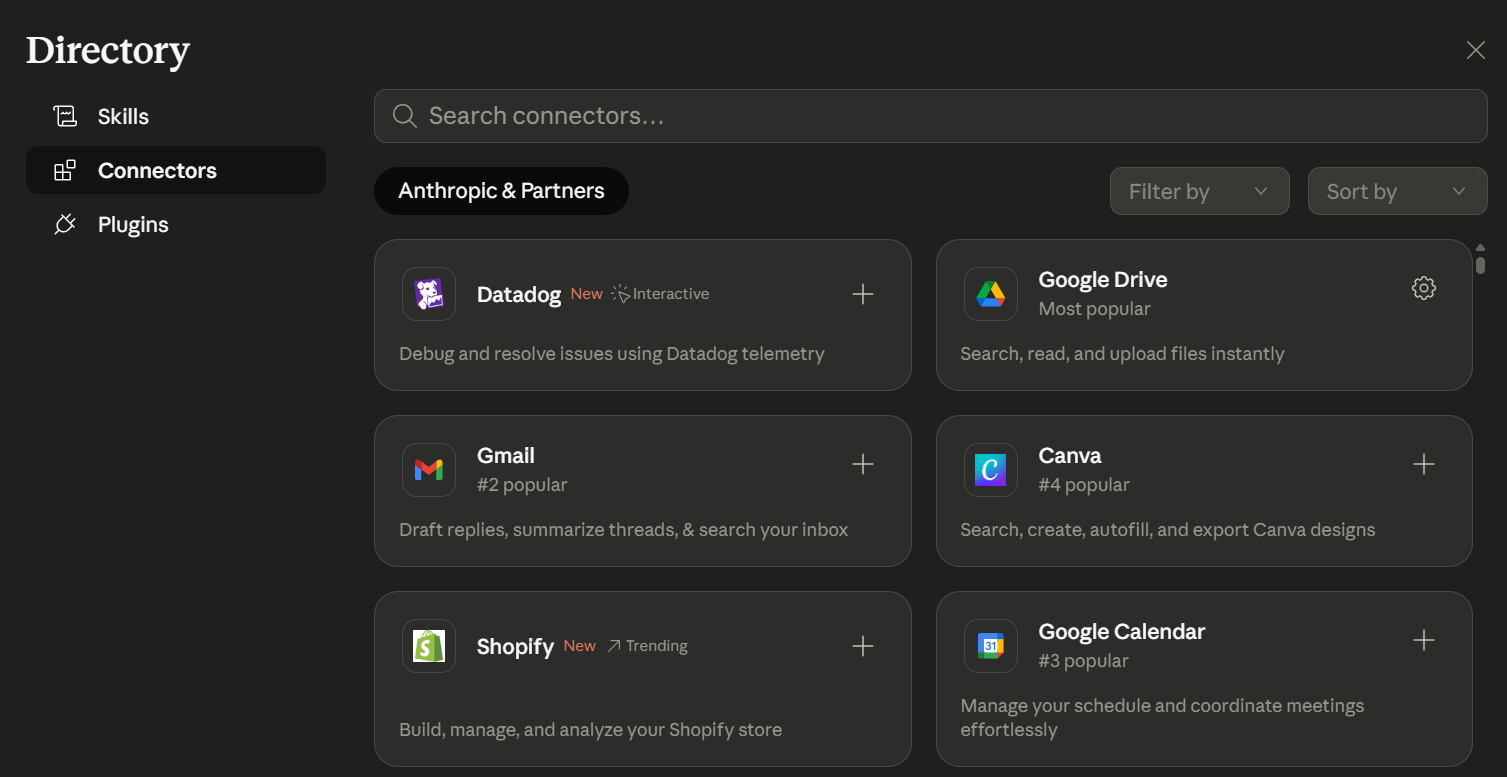Open the Canva connector title
The width and height of the screenshot is (1507, 777).
pos(1070,456)
